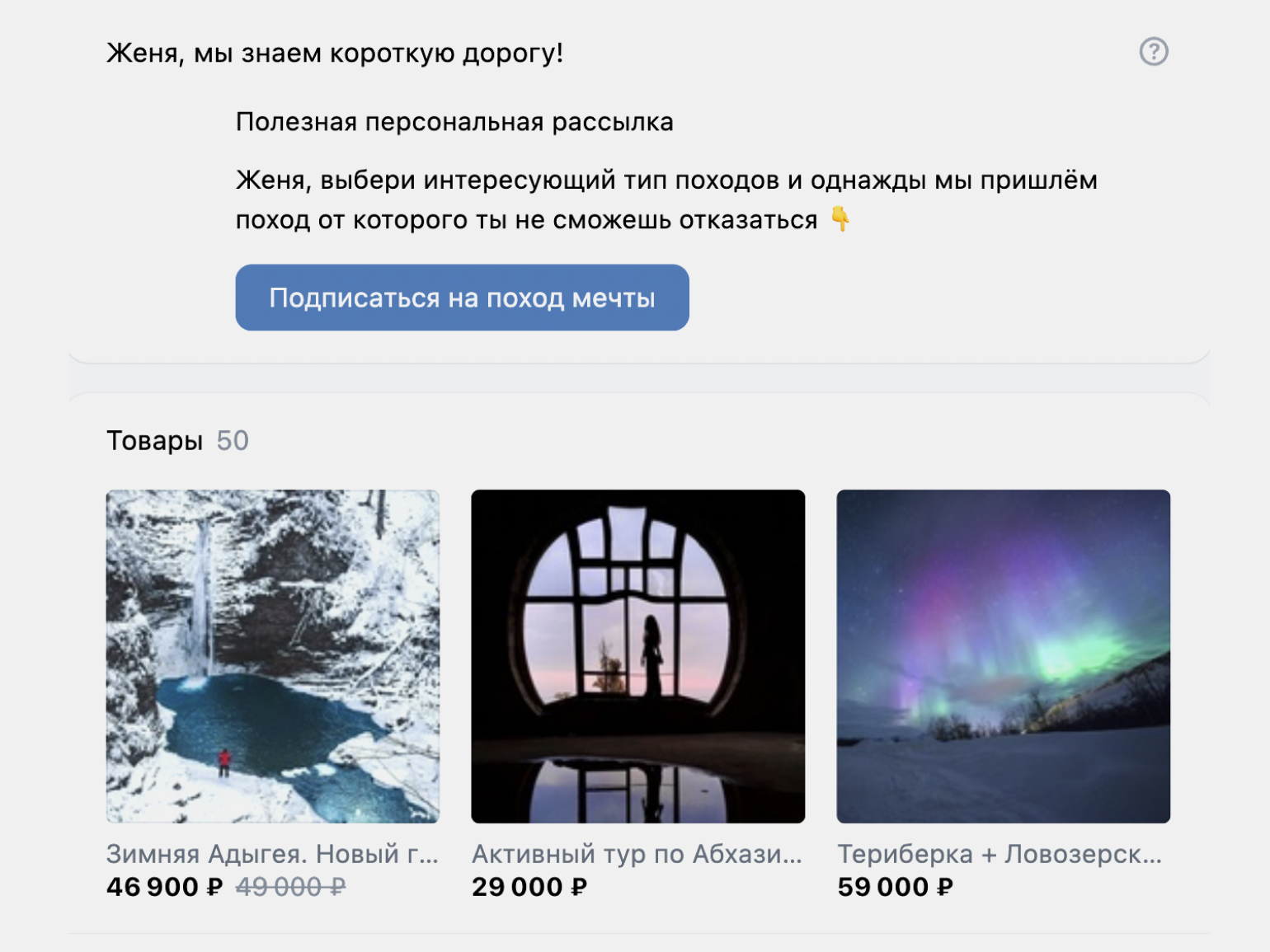Image resolution: width=1270 pixels, height=952 pixels.
Task: Click heading Женя, мы знаем короткую дорогу!
Action: (x=335, y=54)
